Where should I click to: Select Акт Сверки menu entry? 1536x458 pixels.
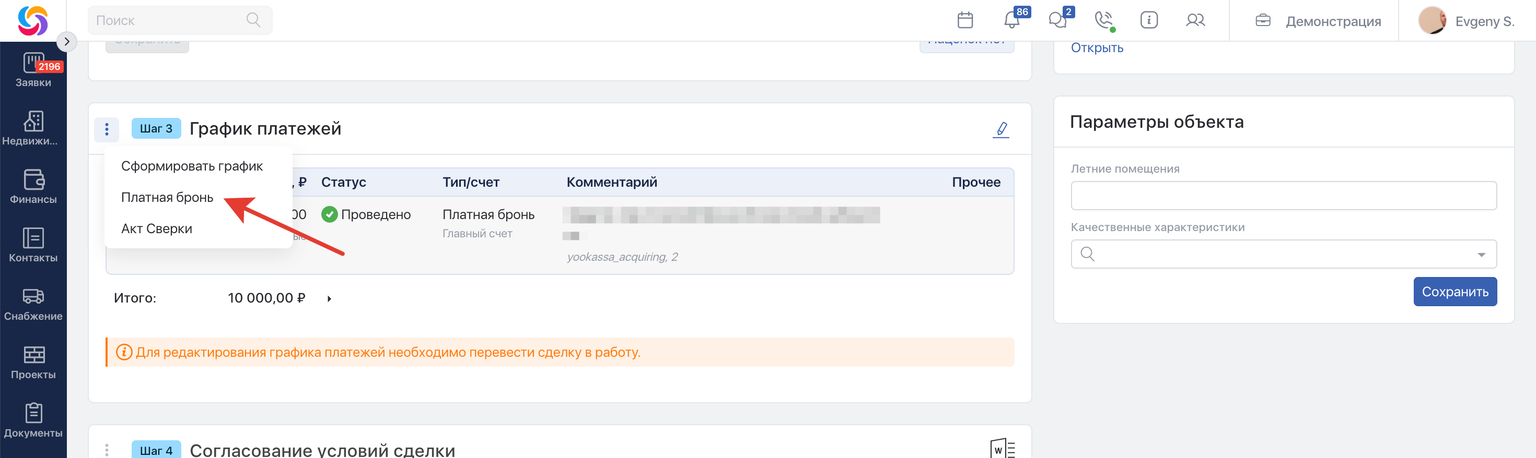tap(157, 229)
